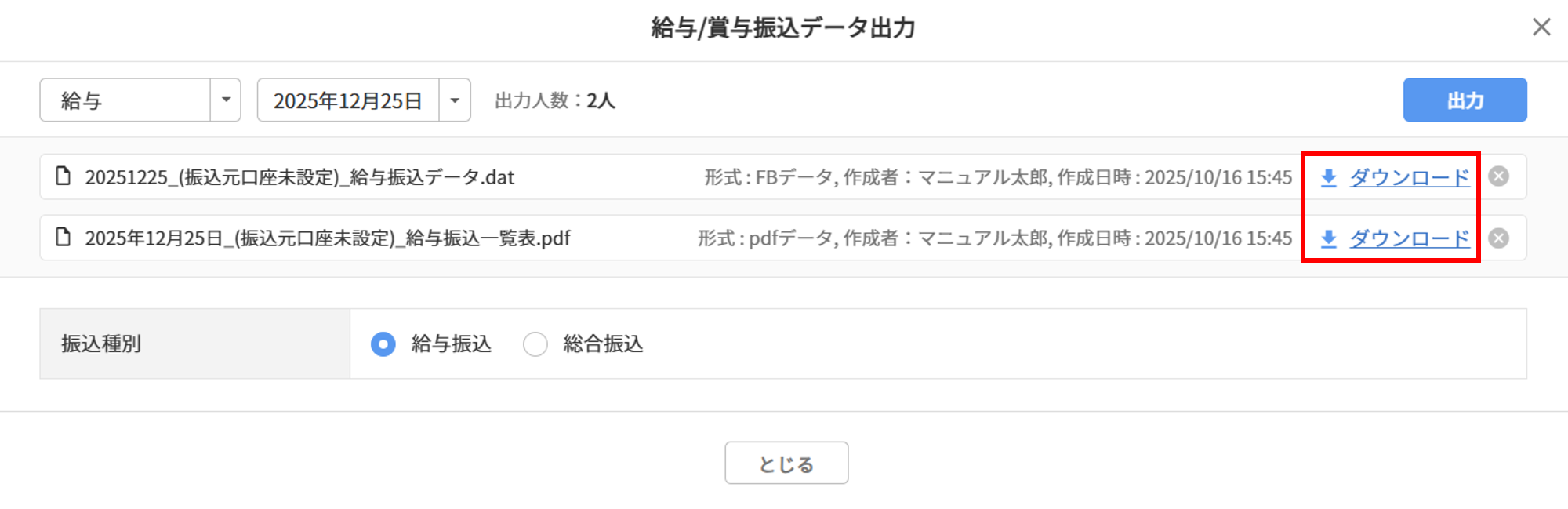The width and height of the screenshot is (1568, 509).
Task: Remove the 給与振込データ.dat file entry
Action: tap(1498, 176)
